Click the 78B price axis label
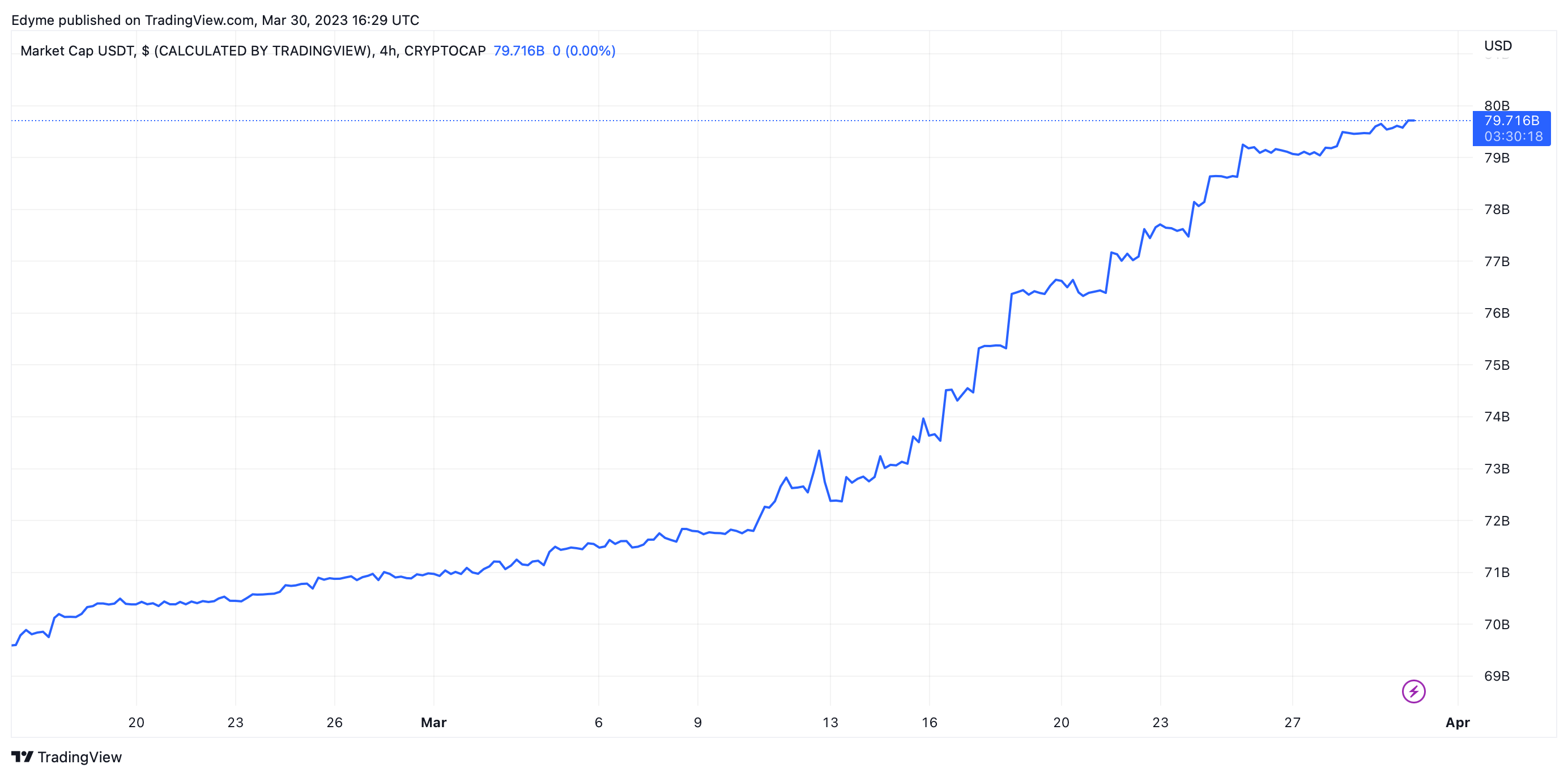Viewport: 1568px width, 777px height. pyautogui.click(x=1497, y=210)
